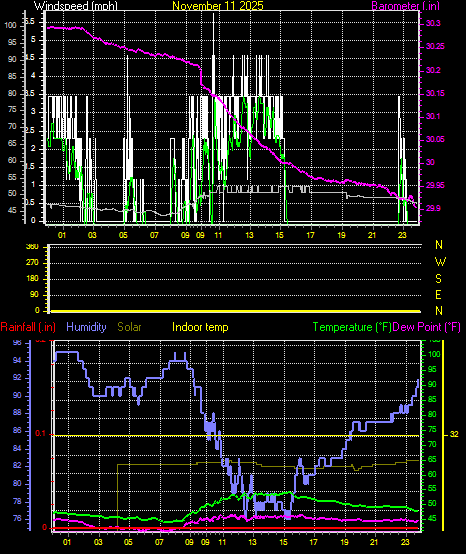Click the 94 humidity scale value
This screenshot has width=466, height=554.
(17, 360)
